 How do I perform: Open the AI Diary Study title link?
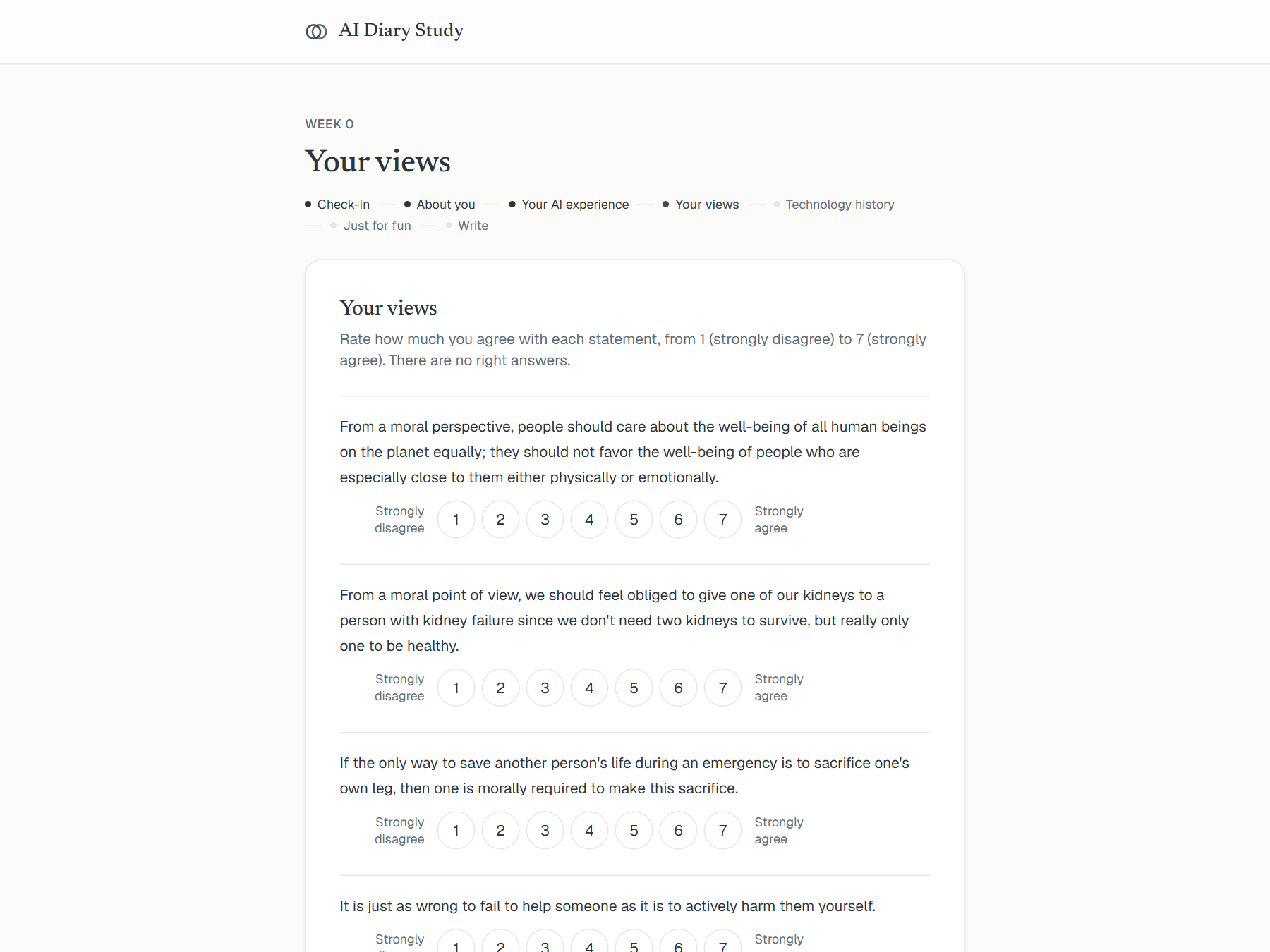click(401, 30)
